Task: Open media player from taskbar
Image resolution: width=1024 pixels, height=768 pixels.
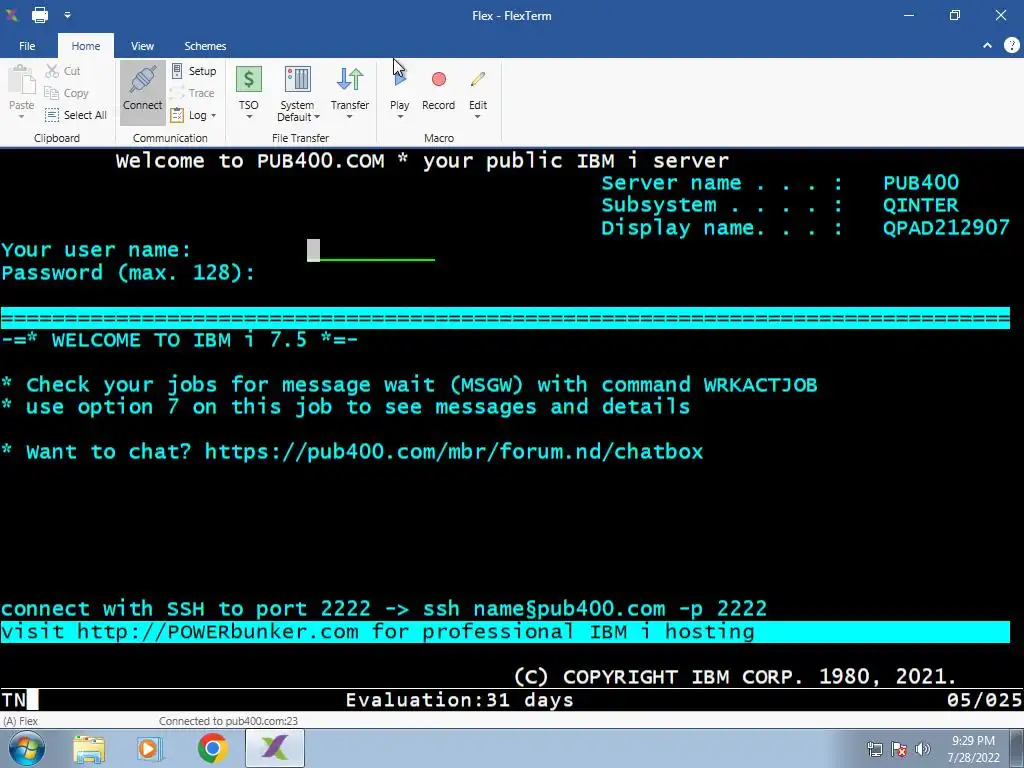Action: 149,749
